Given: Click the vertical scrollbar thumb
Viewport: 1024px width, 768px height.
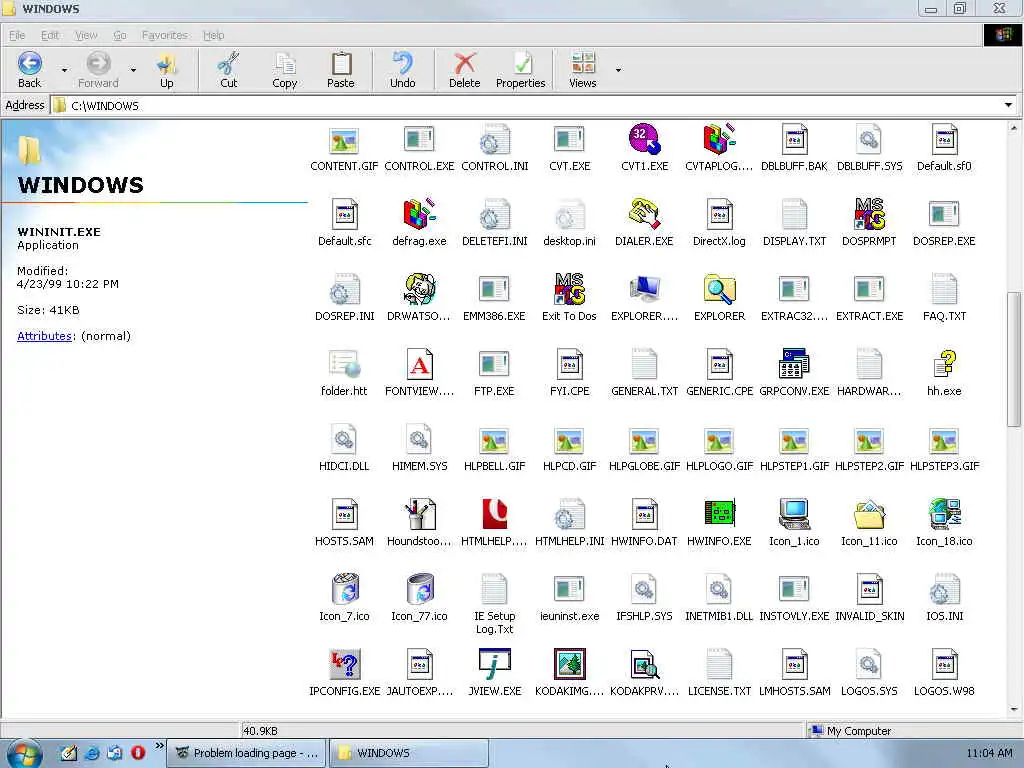Looking at the screenshot, I should coord(1014,359).
